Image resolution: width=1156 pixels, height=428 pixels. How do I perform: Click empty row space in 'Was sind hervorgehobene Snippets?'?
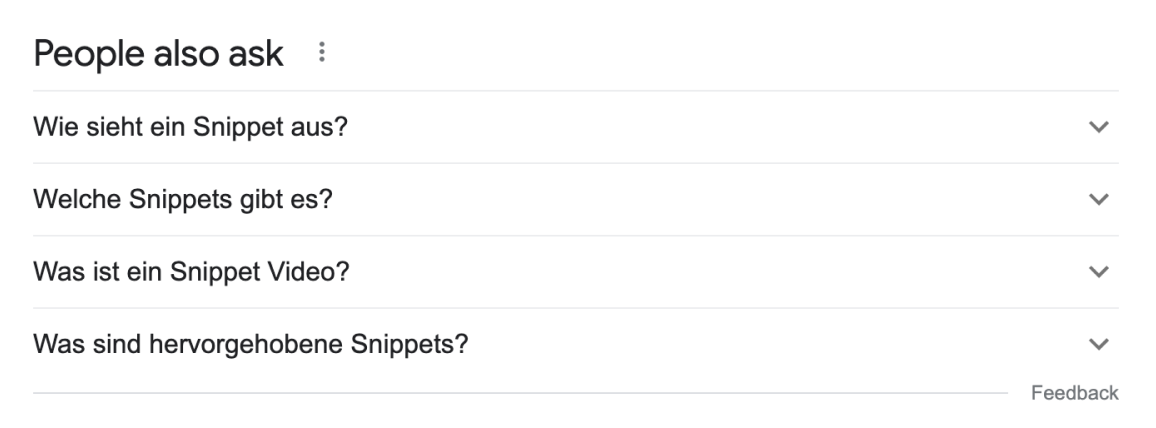(750, 344)
